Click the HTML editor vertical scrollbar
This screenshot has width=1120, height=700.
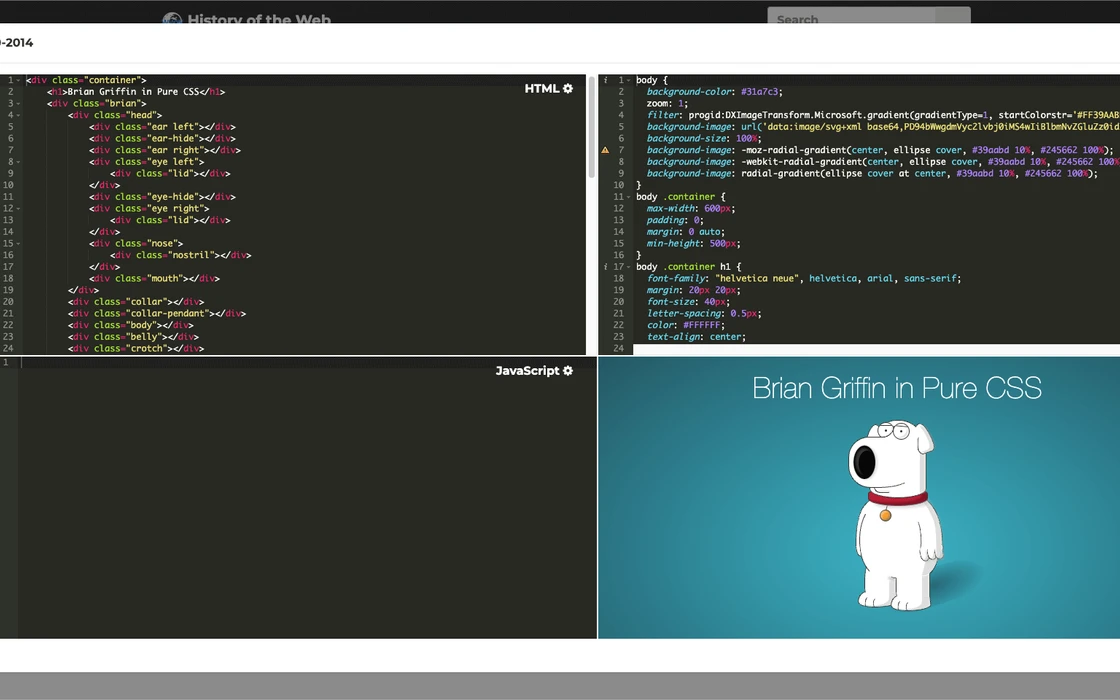point(591,127)
